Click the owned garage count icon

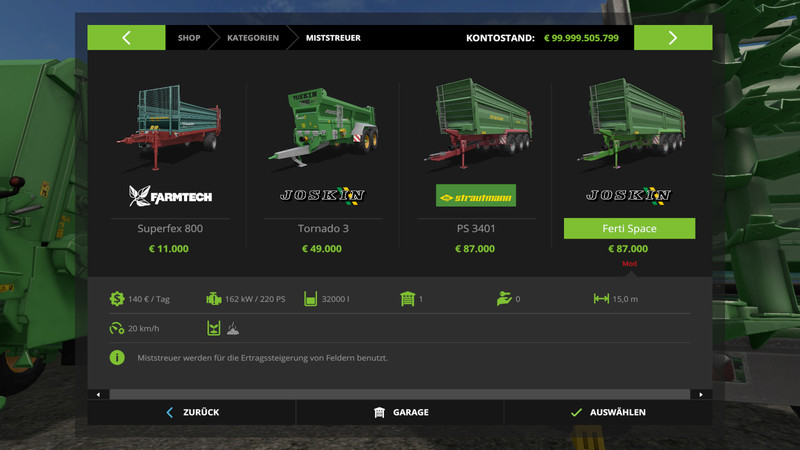coord(407,298)
